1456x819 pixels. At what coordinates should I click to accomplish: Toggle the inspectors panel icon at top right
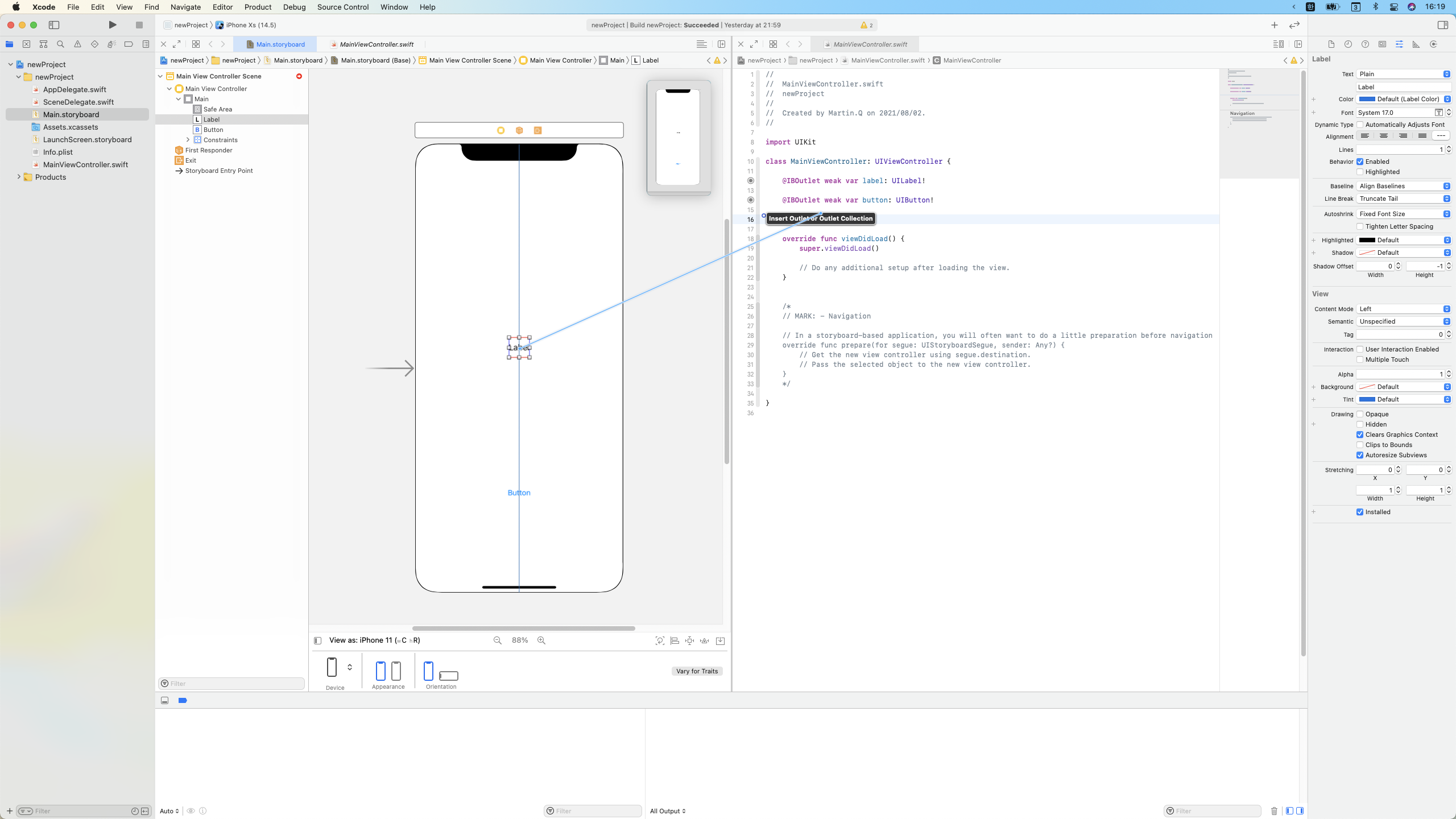pos(1442,25)
